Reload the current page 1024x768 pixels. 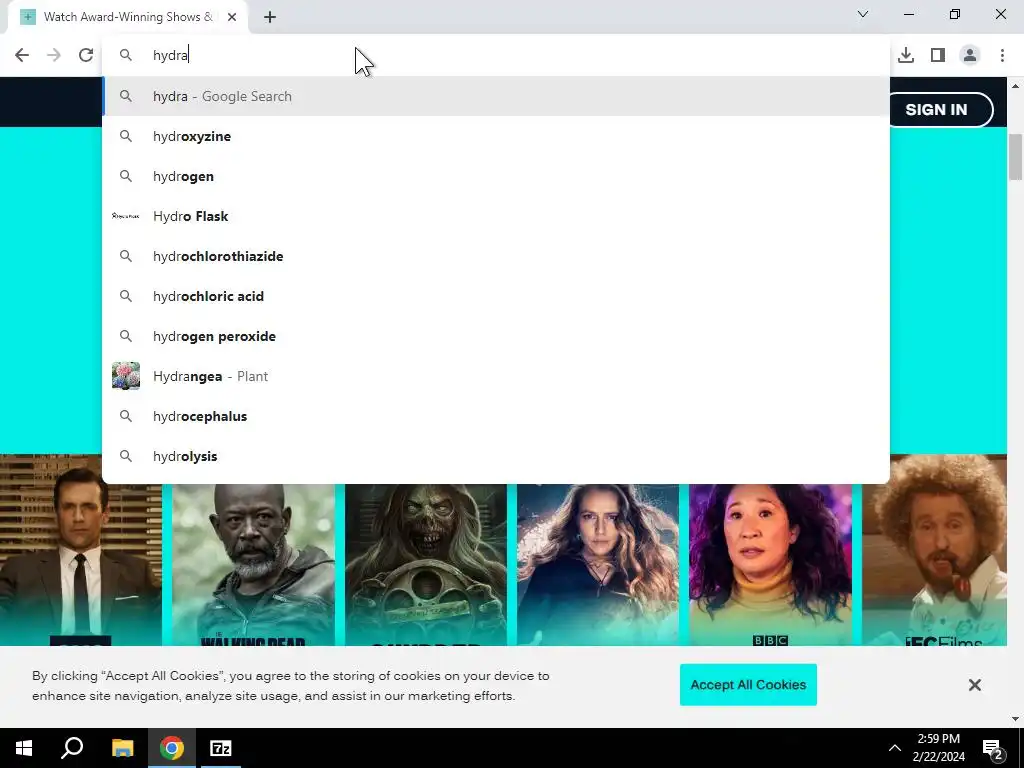point(86,56)
